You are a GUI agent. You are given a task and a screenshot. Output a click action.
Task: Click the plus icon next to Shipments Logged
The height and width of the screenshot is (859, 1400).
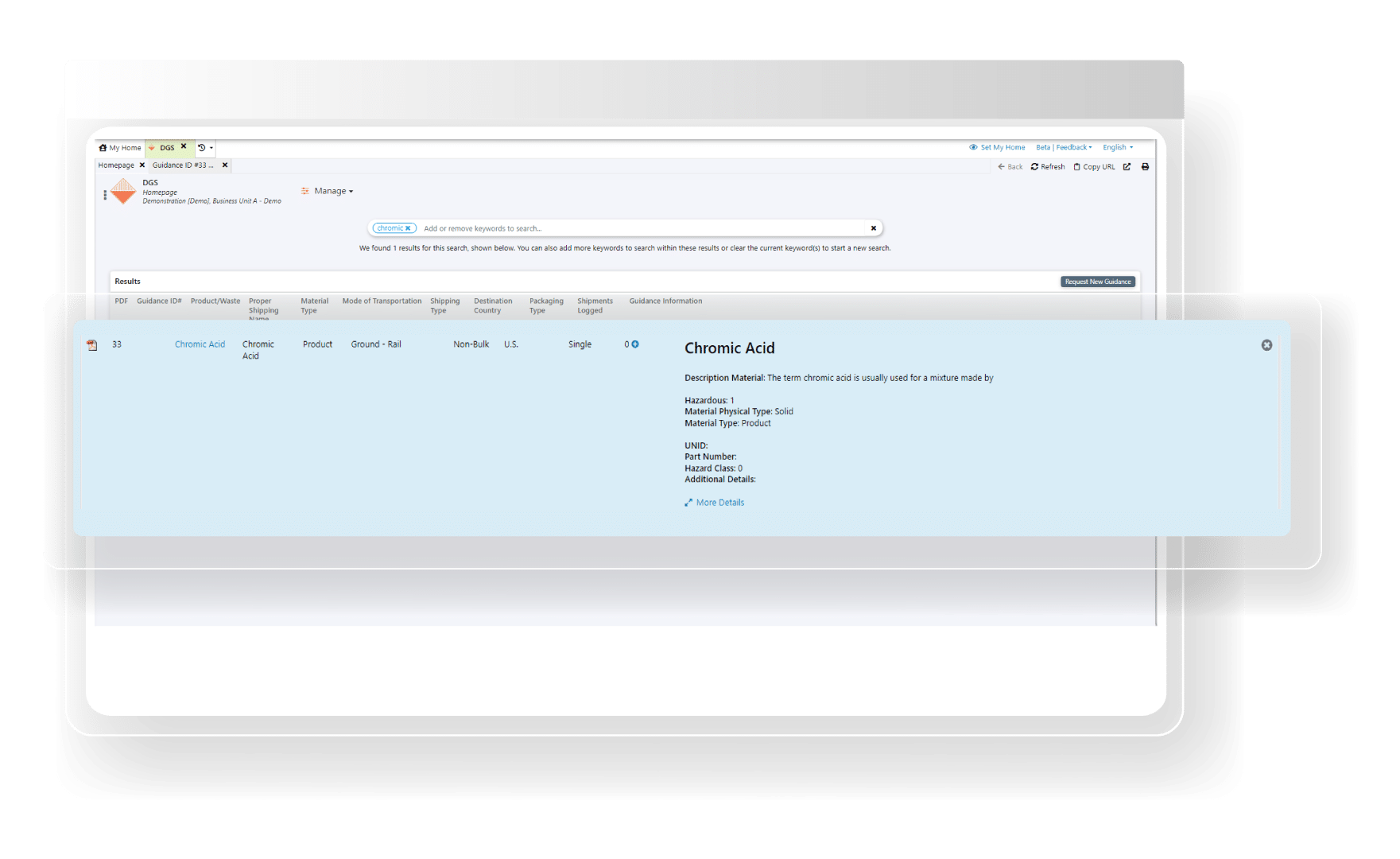point(634,344)
